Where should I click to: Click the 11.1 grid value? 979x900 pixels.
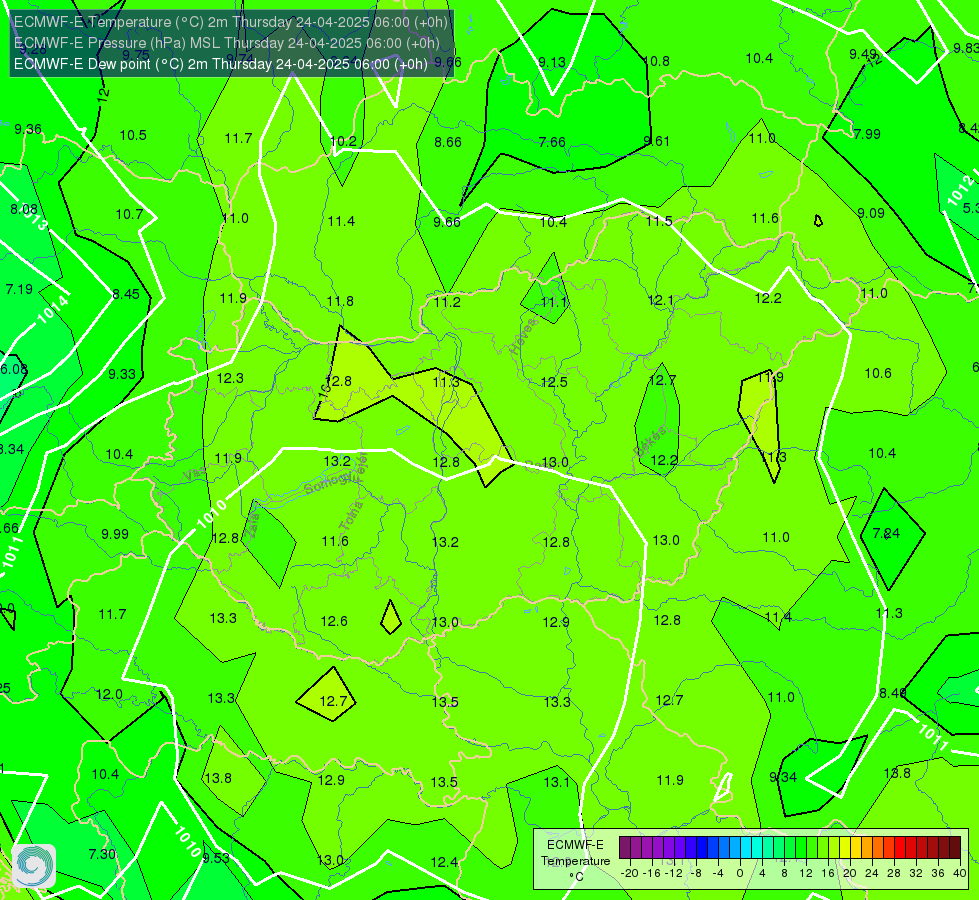[x=553, y=302]
